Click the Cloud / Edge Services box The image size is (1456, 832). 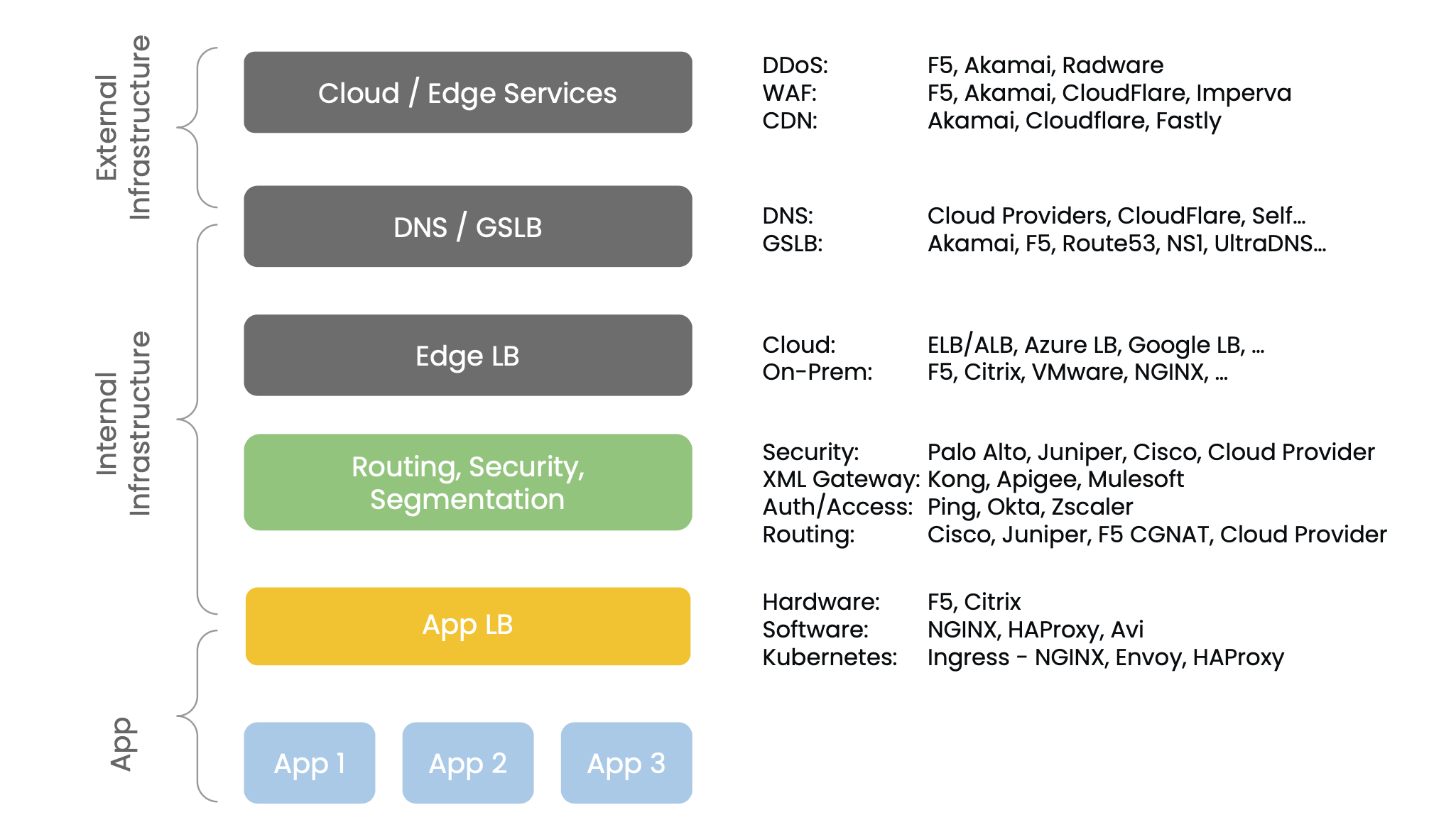[x=467, y=92]
